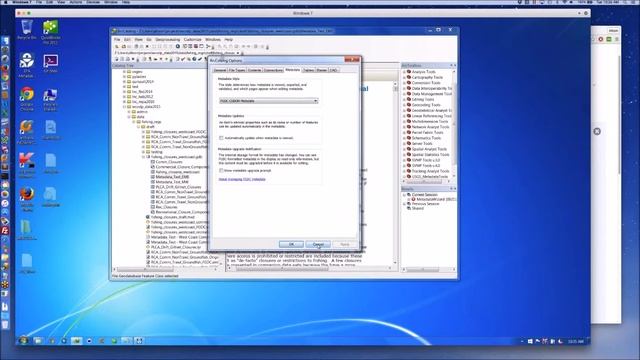This screenshot has height=360, width=640.
Task: Collapse Current Session in Results panel
Action: [x=404, y=195]
